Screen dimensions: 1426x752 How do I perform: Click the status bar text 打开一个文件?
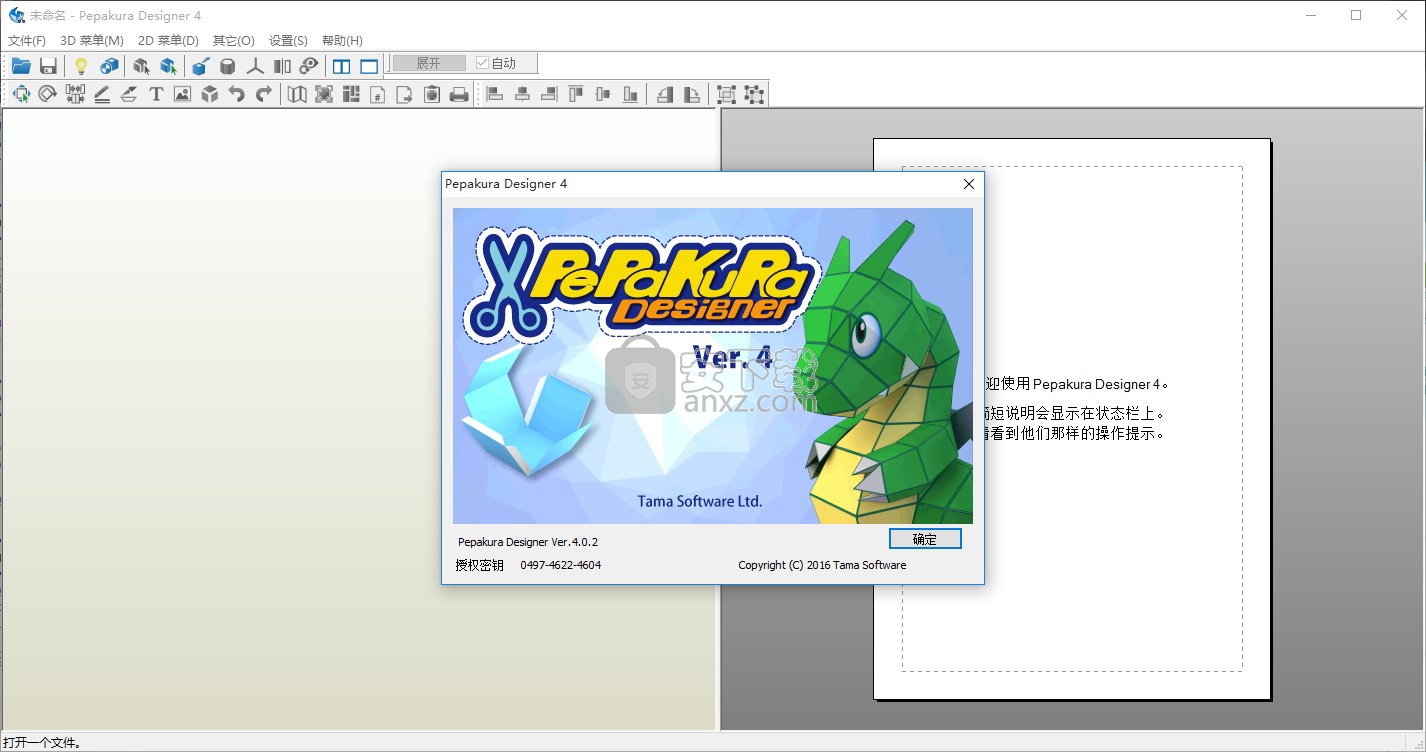[42, 743]
